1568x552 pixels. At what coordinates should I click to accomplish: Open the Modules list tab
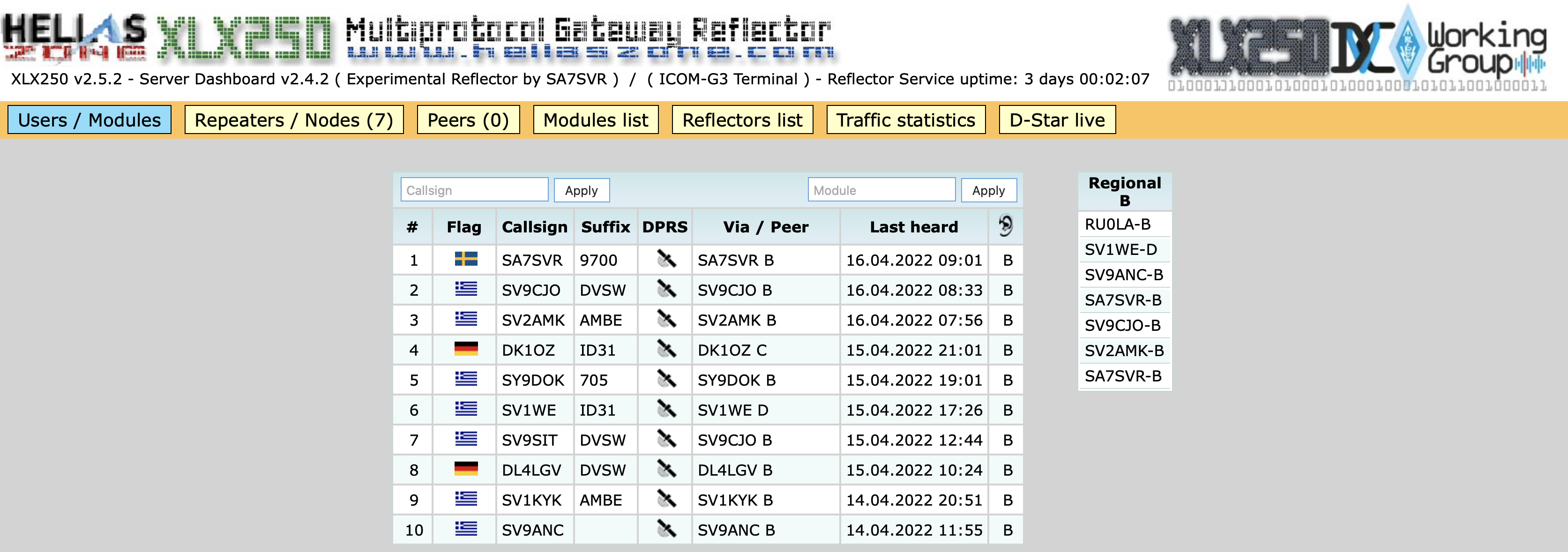coord(595,120)
